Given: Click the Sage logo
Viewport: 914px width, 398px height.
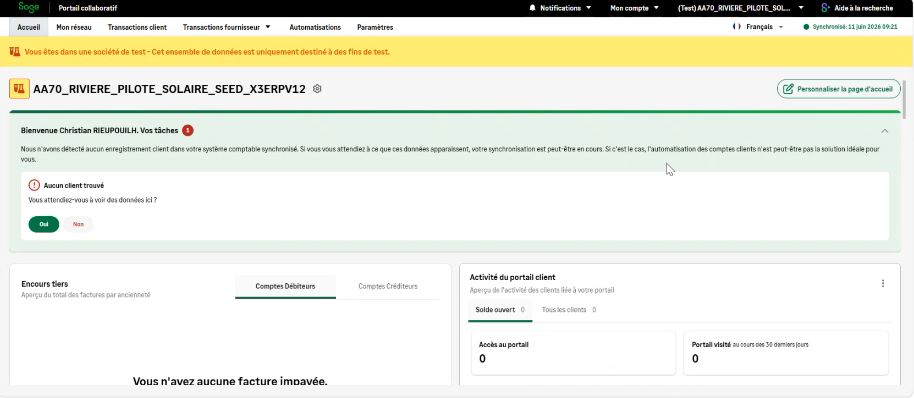Looking at the screenshot, I should click(x=28, y=8).
